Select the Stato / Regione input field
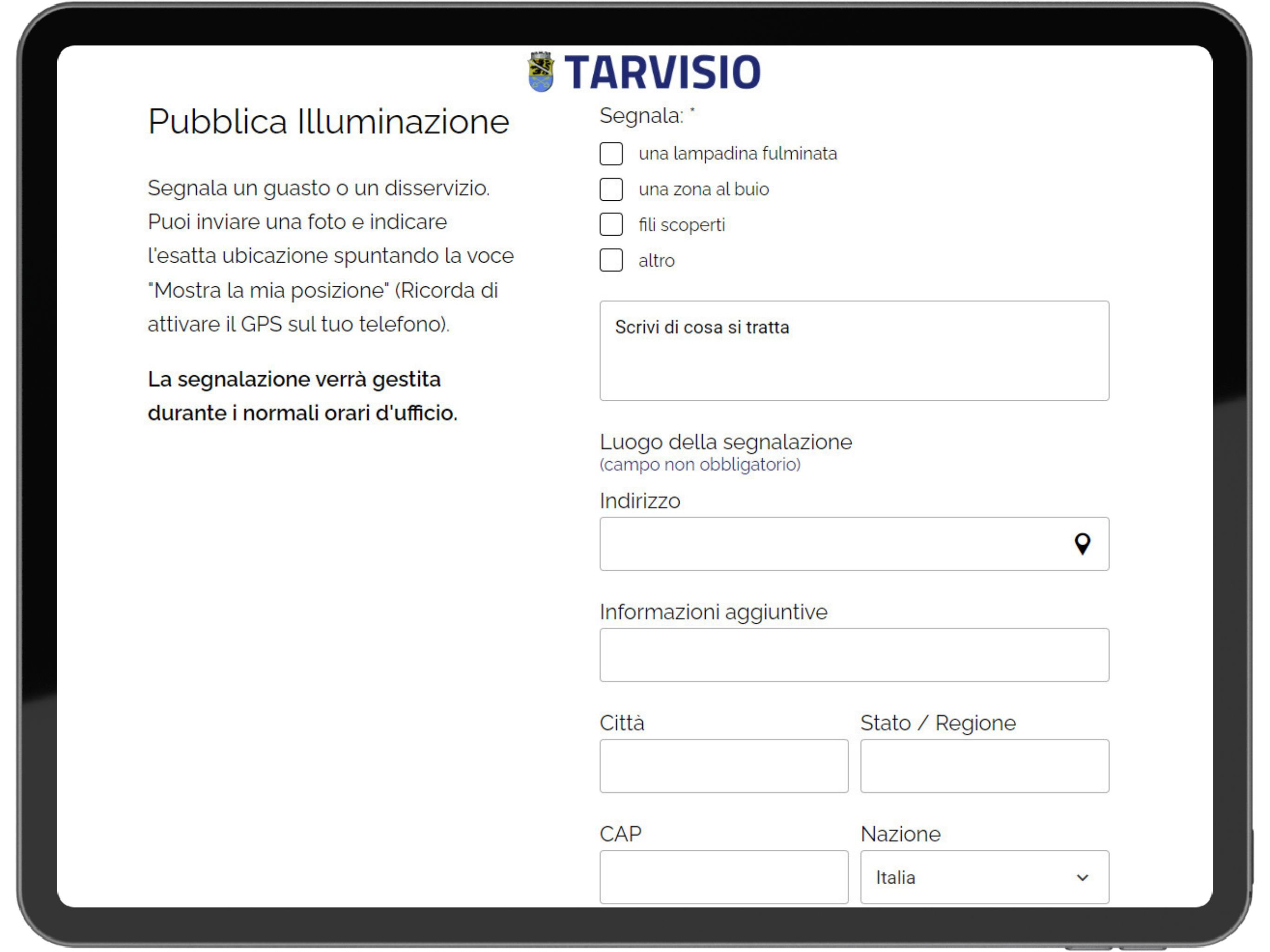1270x952 pixels. [x=985, y=766]
